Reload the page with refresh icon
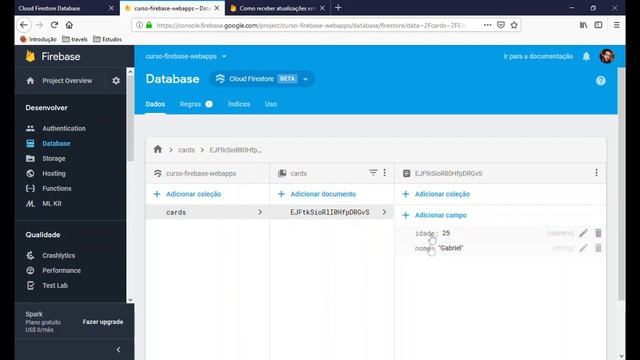This screenshot has width=640, height=360. [54, 25]
